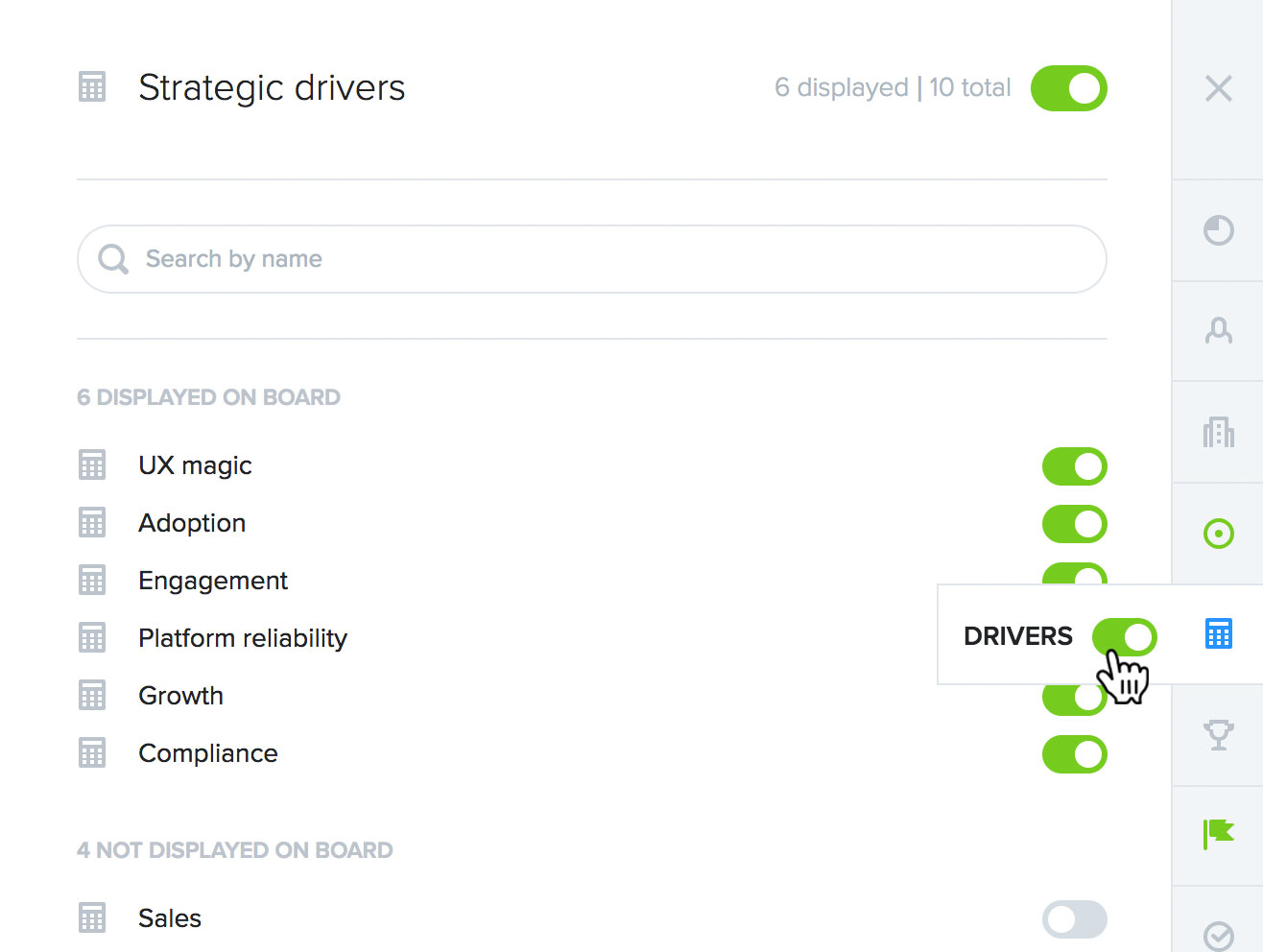Select the Growth driver row

(591, 696)
